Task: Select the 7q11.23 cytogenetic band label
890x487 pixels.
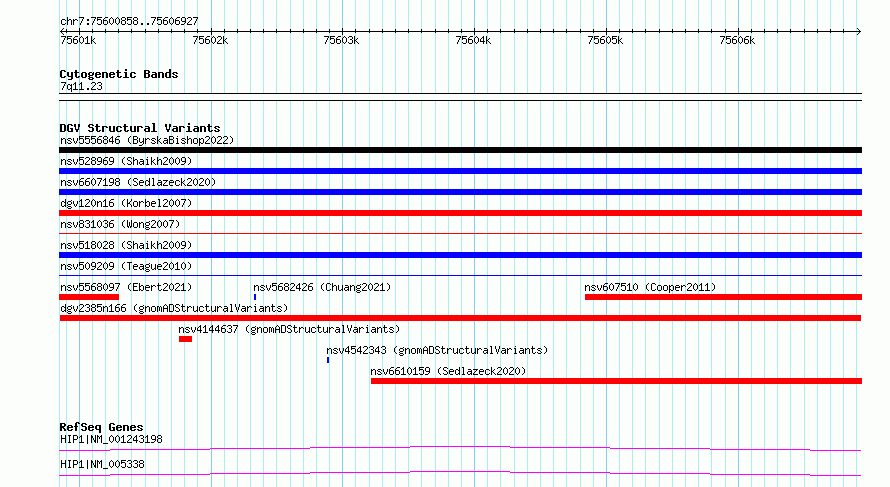Action: pyautogui.click(x=81, y=86)
